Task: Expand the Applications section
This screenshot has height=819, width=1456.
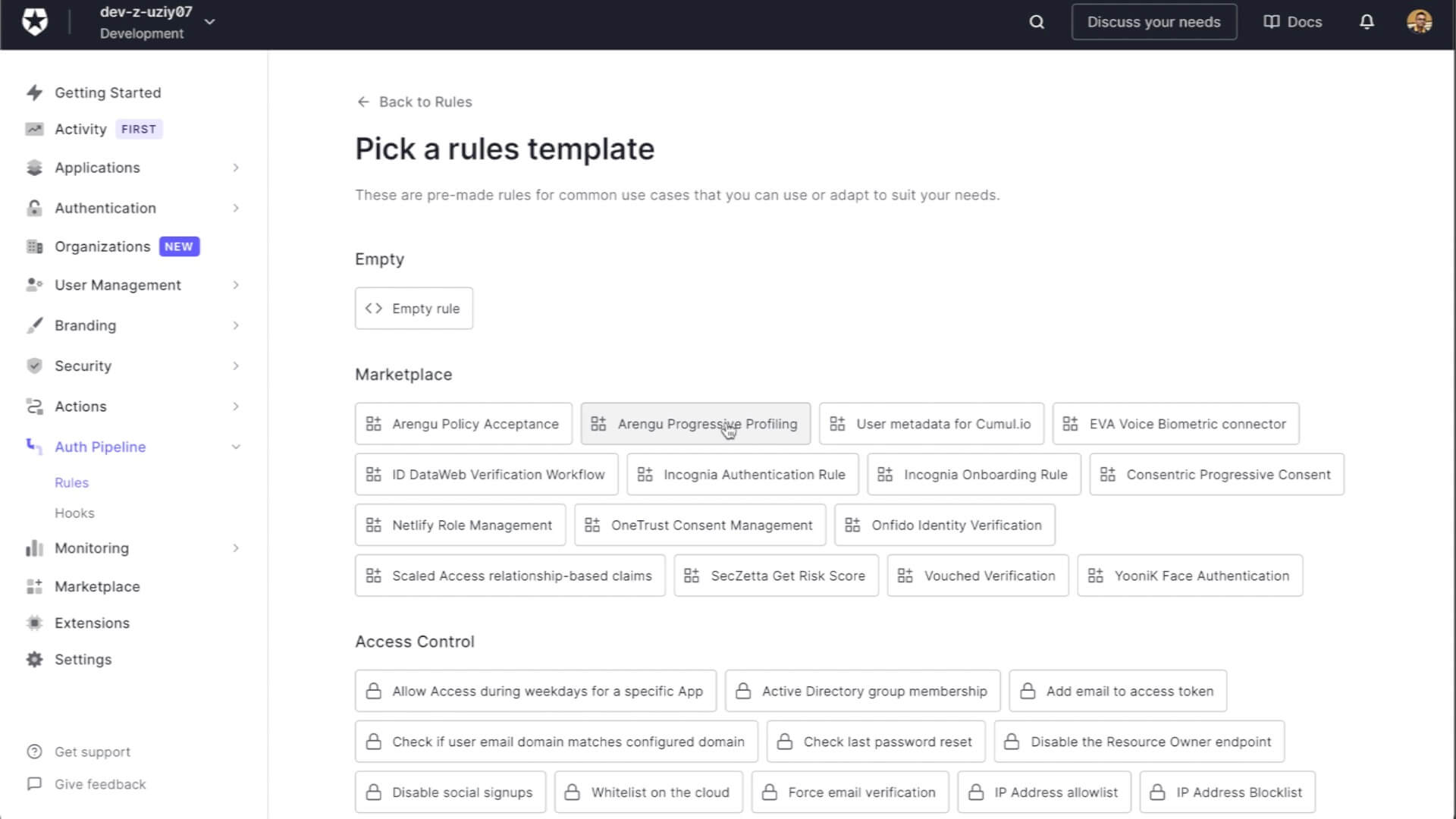Action: 236,168
